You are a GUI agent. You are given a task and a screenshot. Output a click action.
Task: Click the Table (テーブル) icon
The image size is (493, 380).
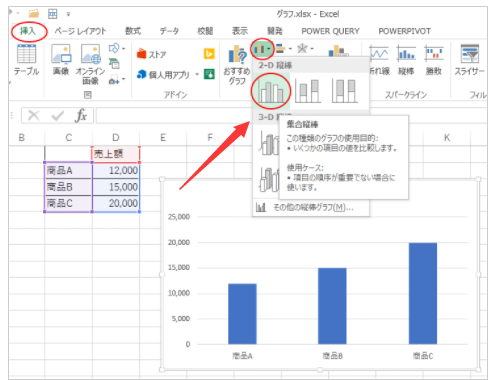[x=26, y=54]
